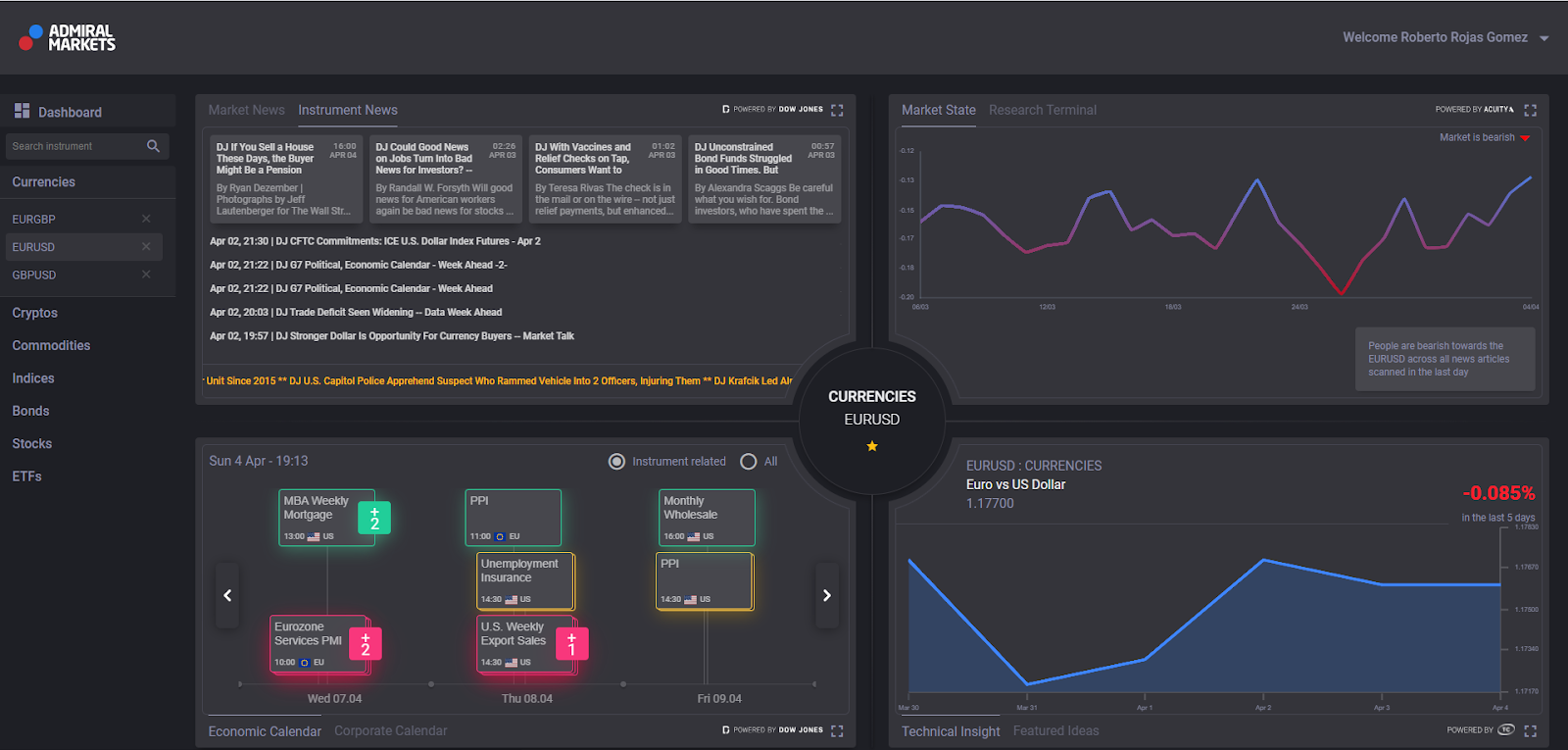The width and height of the screenshot is (1568, 750).
Task: Switch to the Research Terminal tab
Action: tap(1042, 110)
